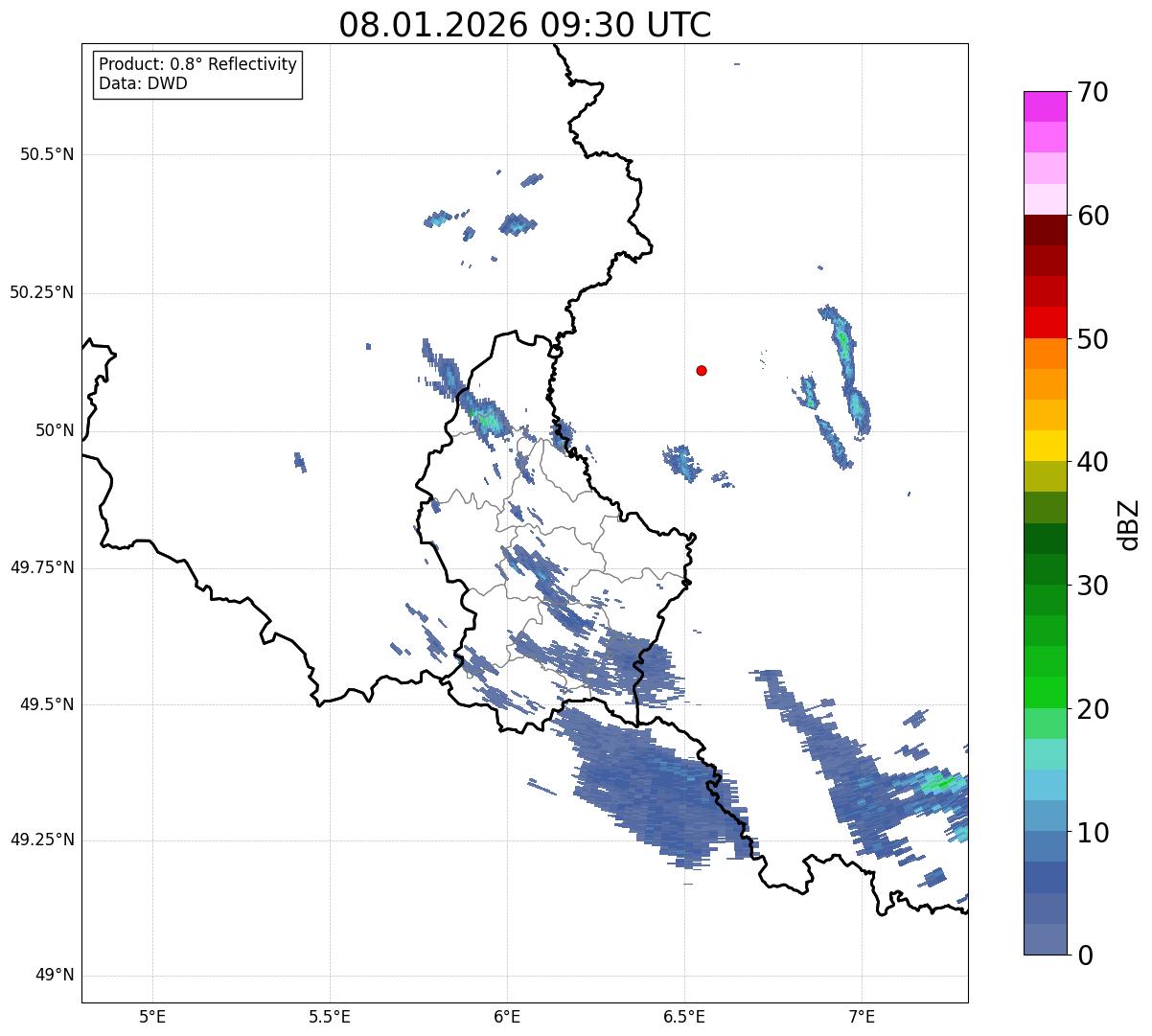This screenshot has height=1036, width=1152.
Task: Click the '49.25°N' latitude label
Action: pos(41,840)
